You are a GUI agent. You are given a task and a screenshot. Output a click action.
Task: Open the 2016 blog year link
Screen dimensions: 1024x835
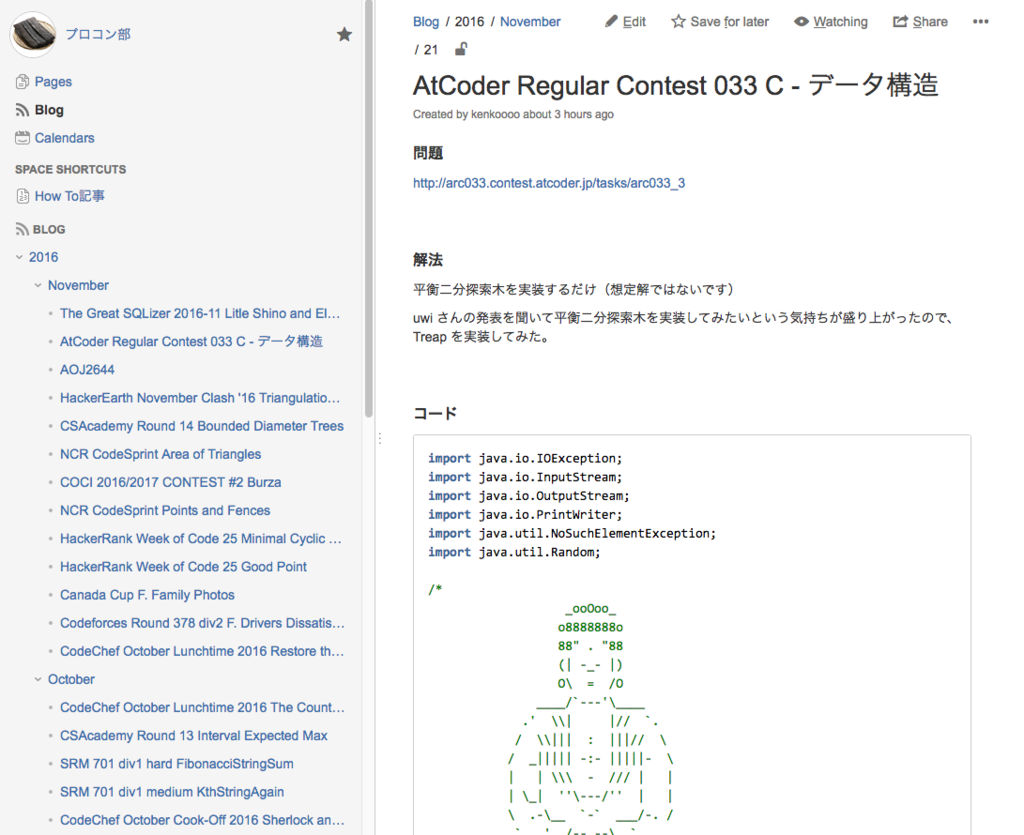(x=43, y=257)
